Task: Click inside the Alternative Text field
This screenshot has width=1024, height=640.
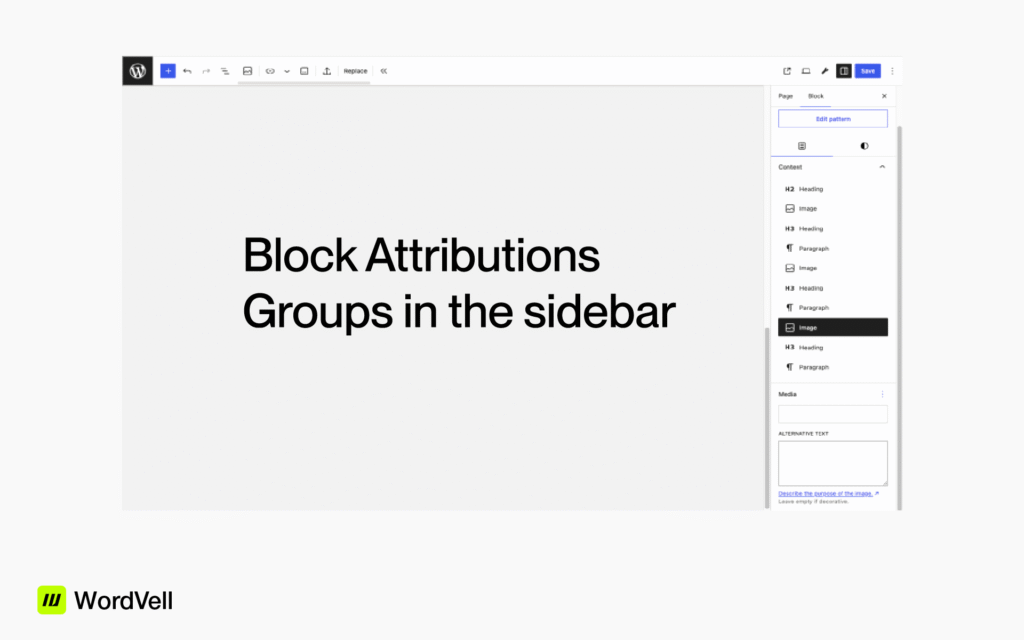Action: click(832, 462)
